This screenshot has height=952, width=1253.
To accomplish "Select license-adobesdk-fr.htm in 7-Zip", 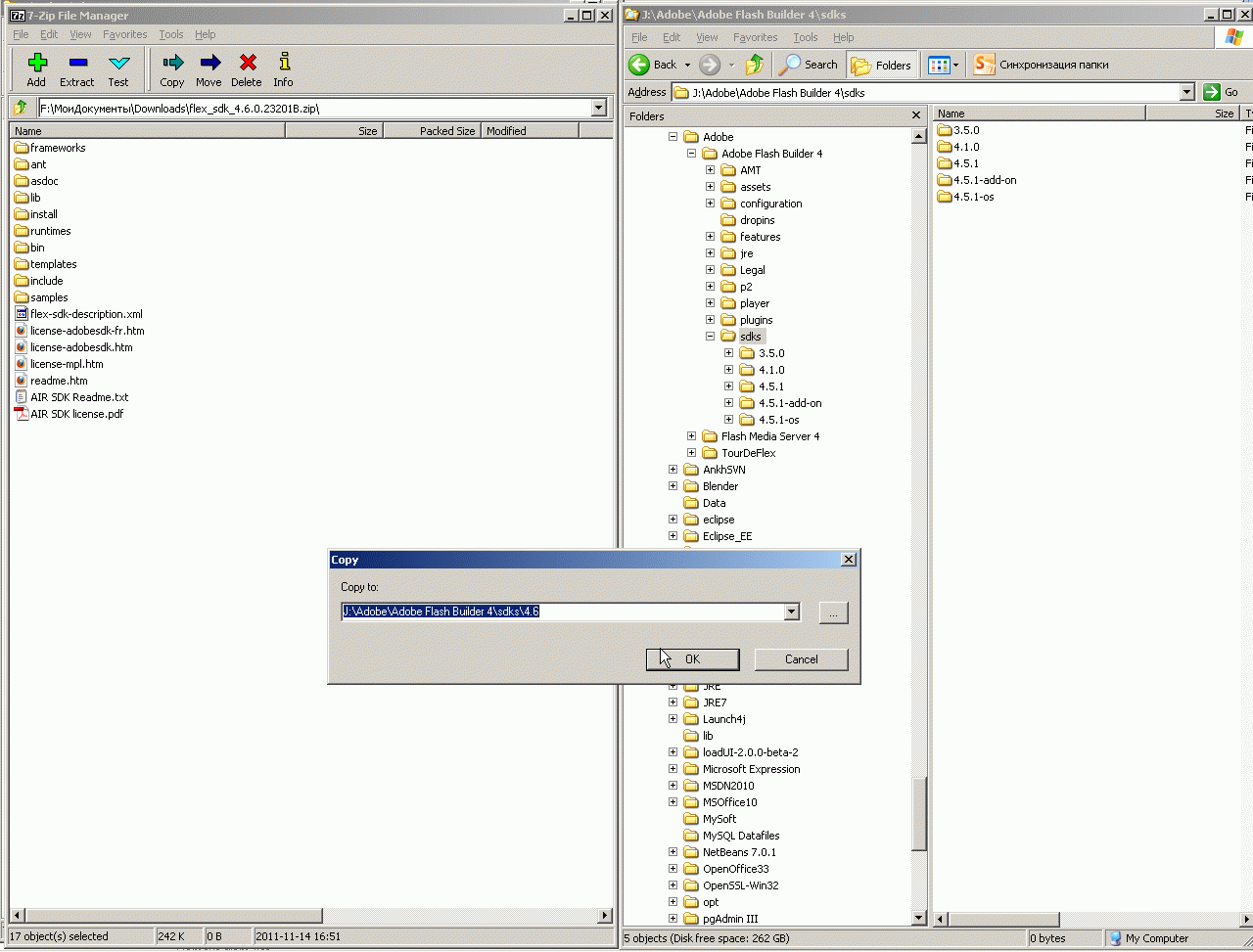I will coord(79,331).
